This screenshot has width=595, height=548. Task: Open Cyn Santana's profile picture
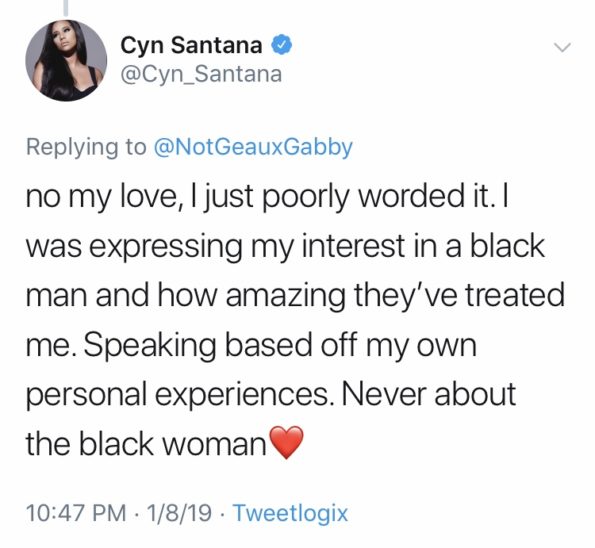tap(66, 60)
